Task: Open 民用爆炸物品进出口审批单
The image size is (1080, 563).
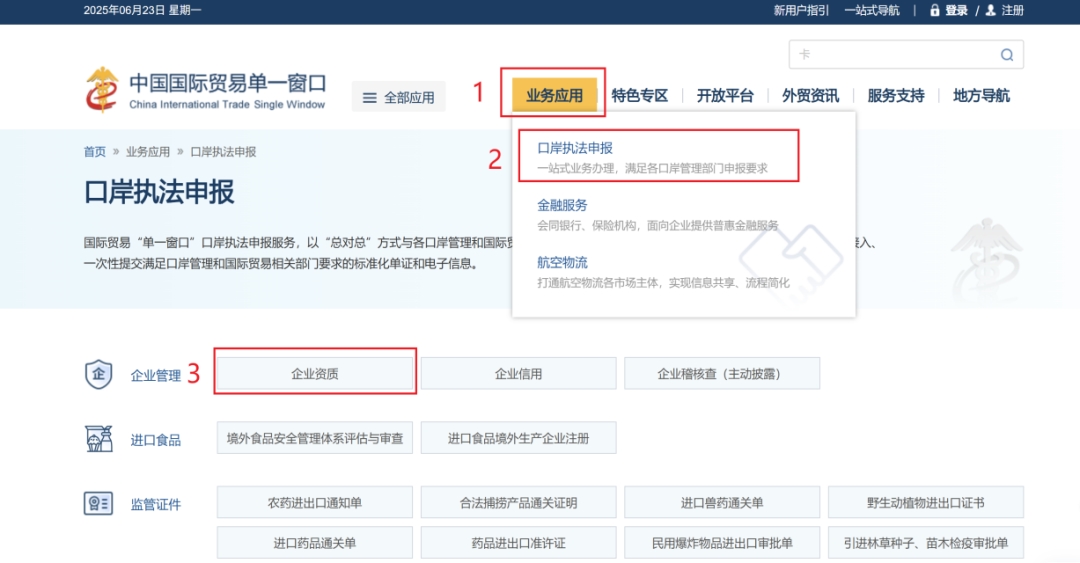Action: coord(722,543)
